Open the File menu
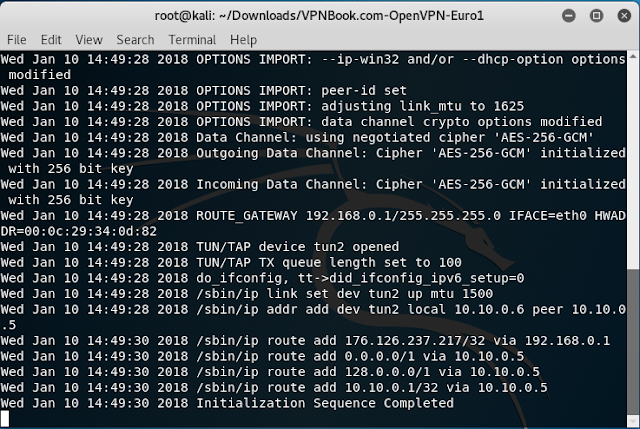The height and width of the screenshot is (429, 640). [17, 40]
